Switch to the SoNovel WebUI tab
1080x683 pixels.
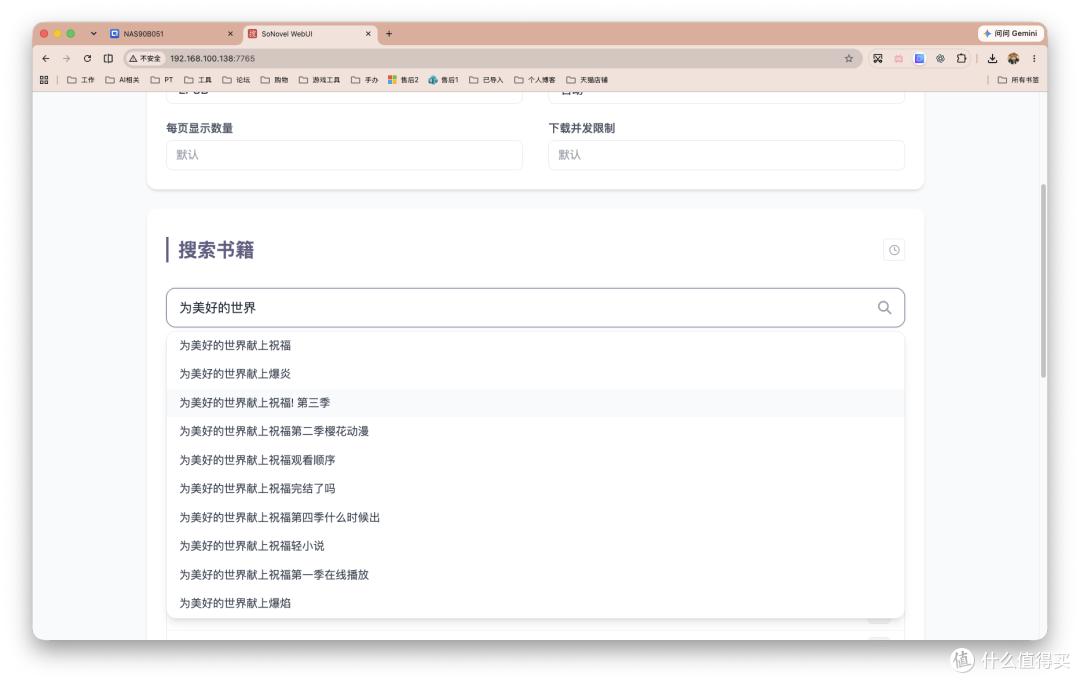pos(309,33)
